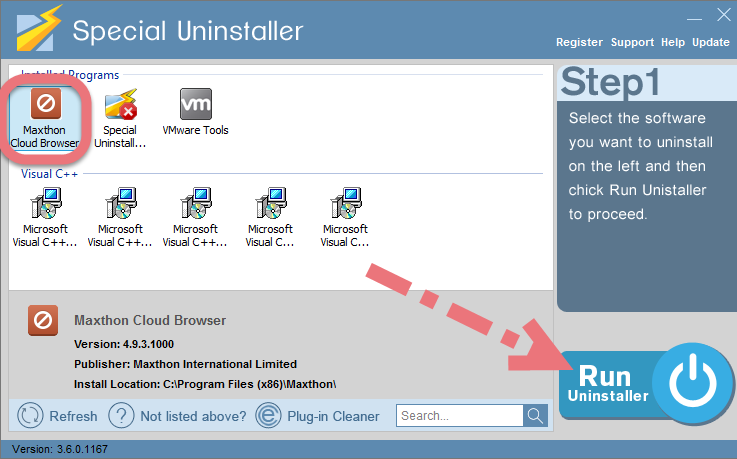Select the third Microsoft Visual C++ entry

click(196, 218)
